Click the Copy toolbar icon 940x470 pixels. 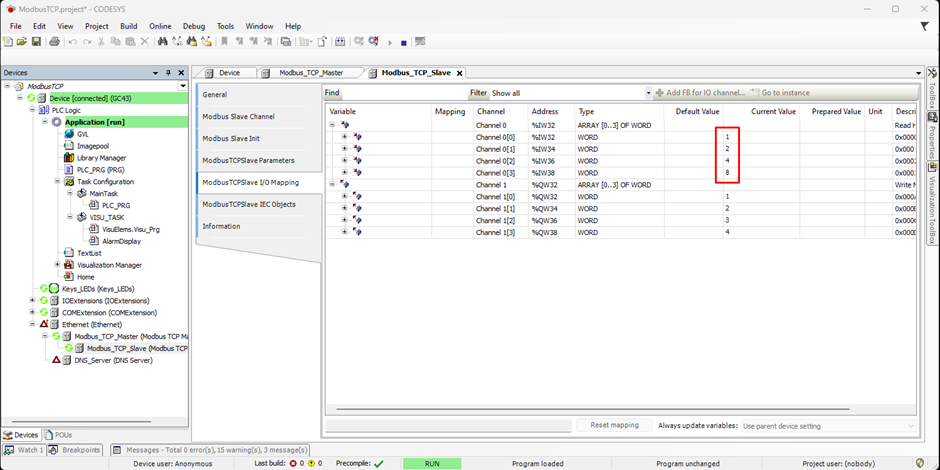point(116,42)
